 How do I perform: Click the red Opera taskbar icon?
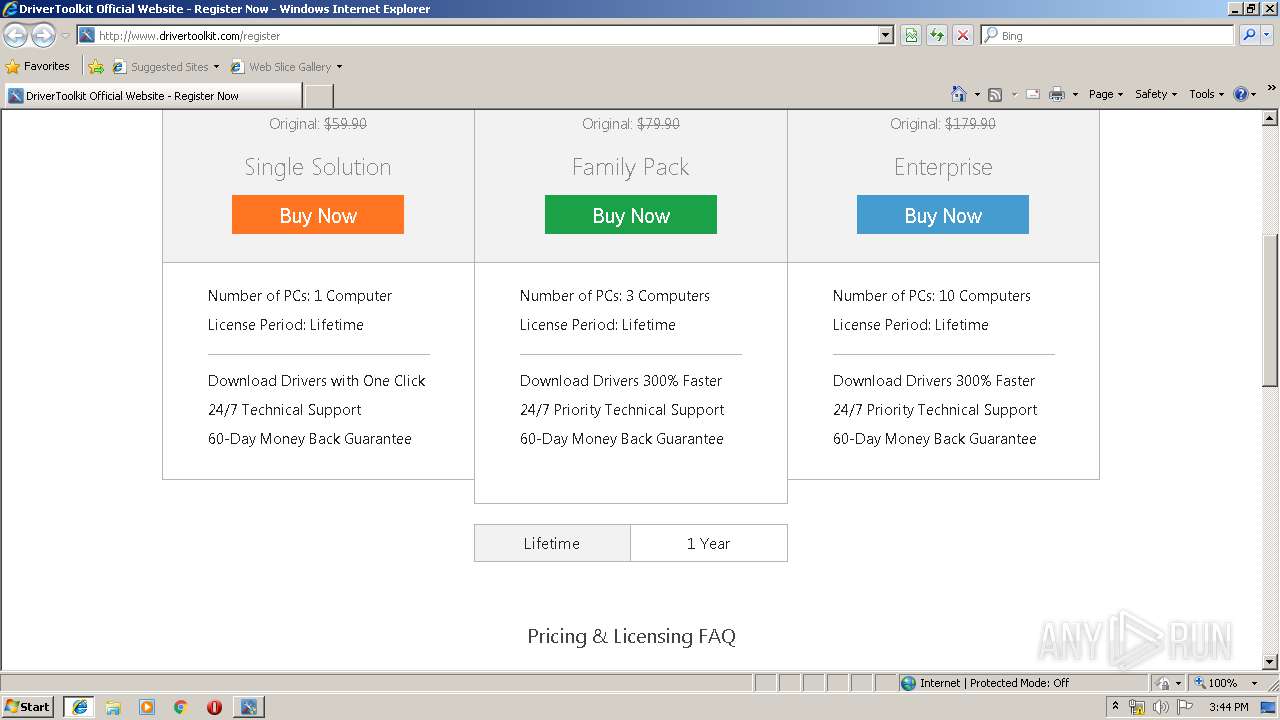(x=214, y=707)
